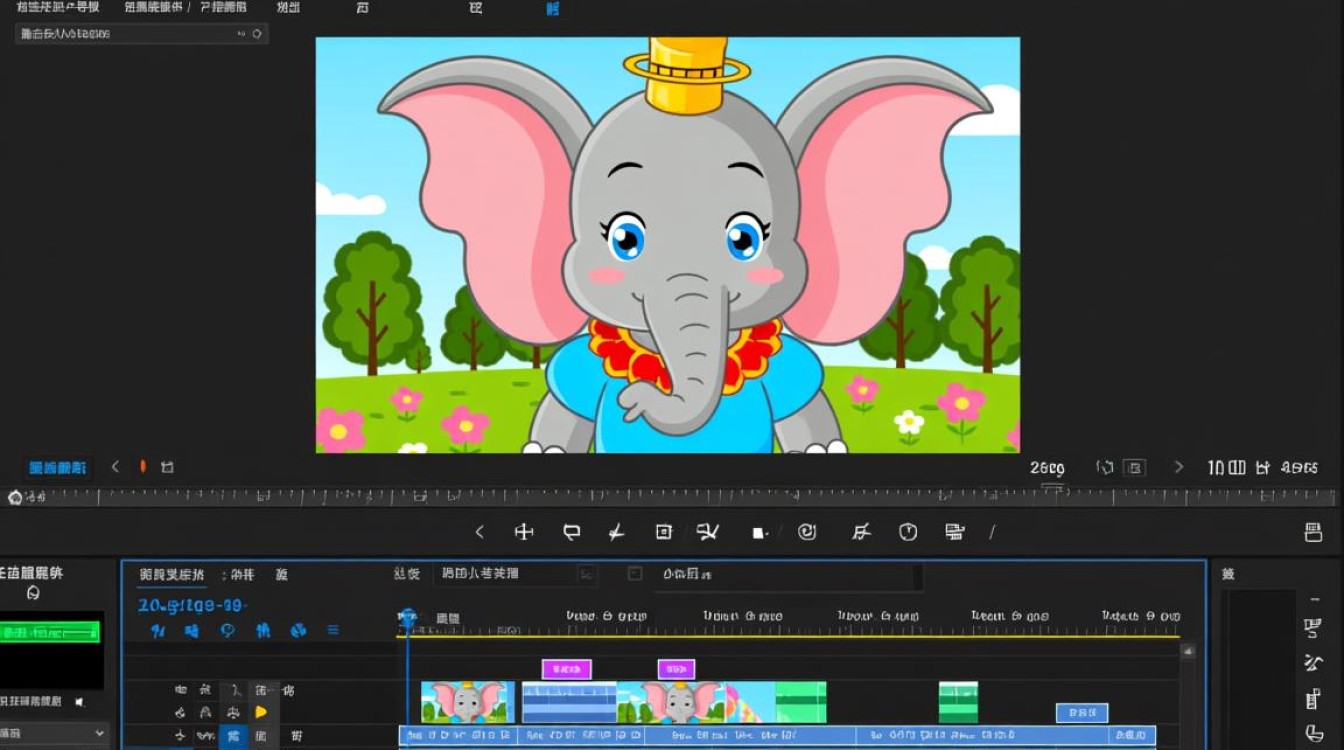Viewport: 1344px width, 750px height.
Task: Select the second purple marker above the clips
Action: [676, 669]
